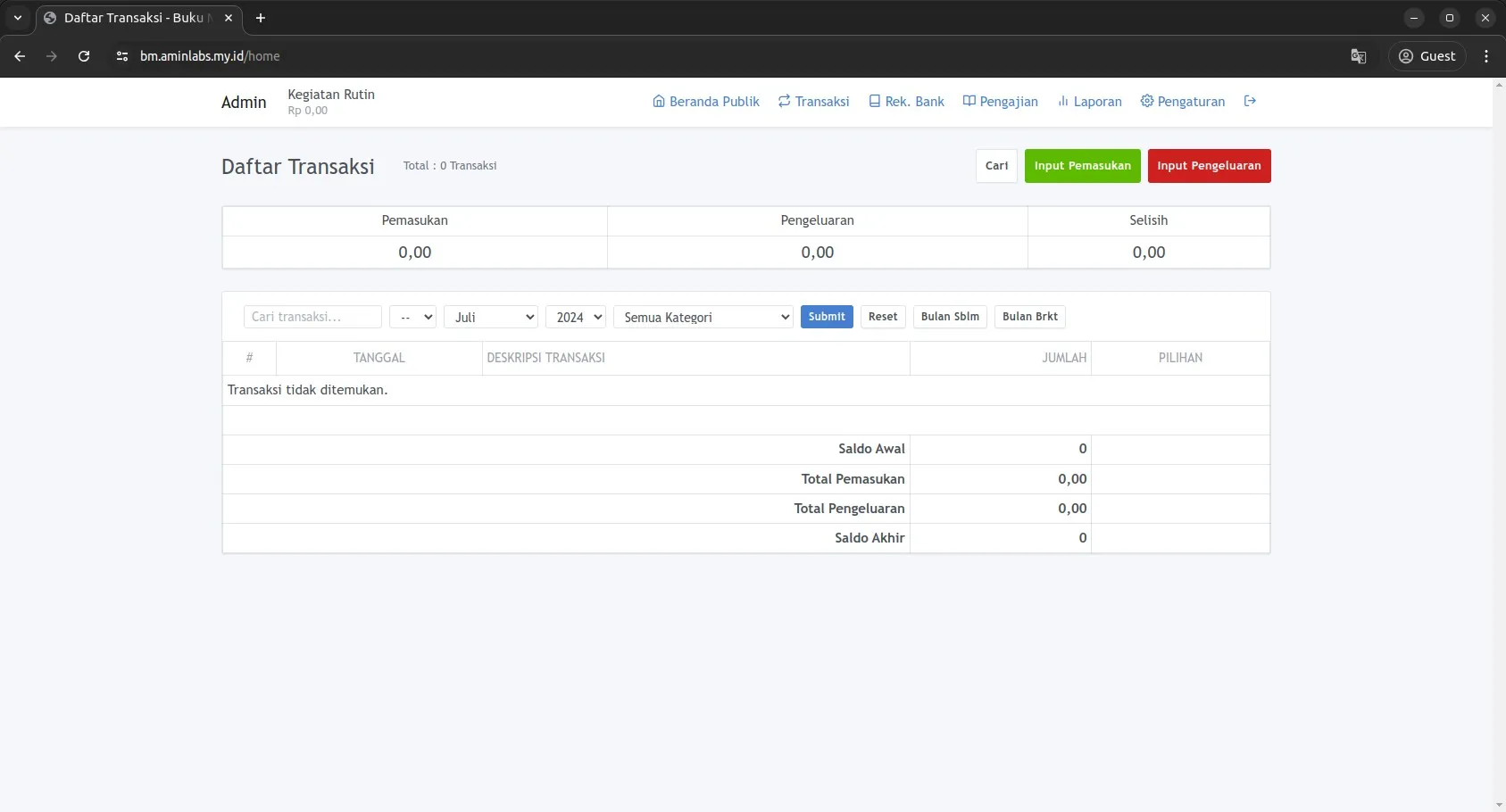Click the PILIHAN column header
The image size is (1506, 812).
(x=1180, y=358)
